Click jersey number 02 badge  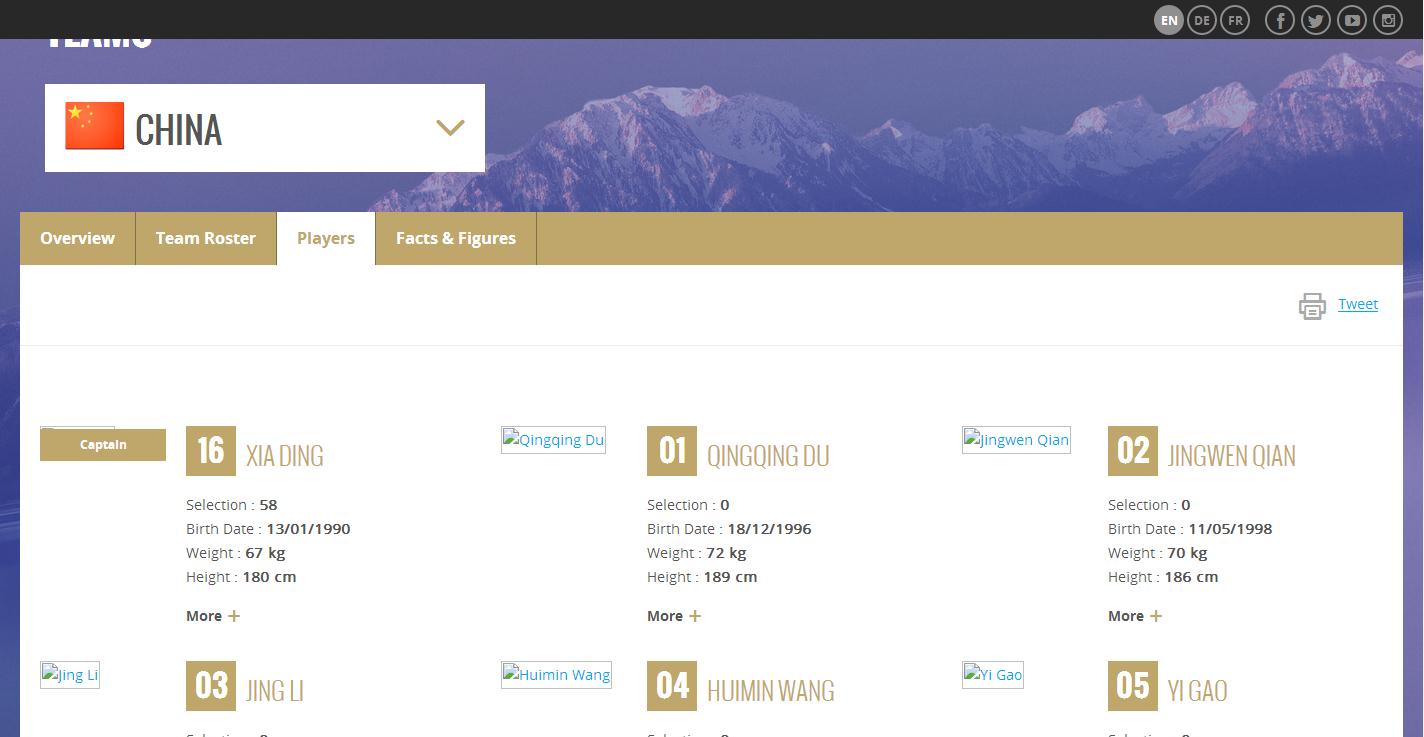point(1133,451)
